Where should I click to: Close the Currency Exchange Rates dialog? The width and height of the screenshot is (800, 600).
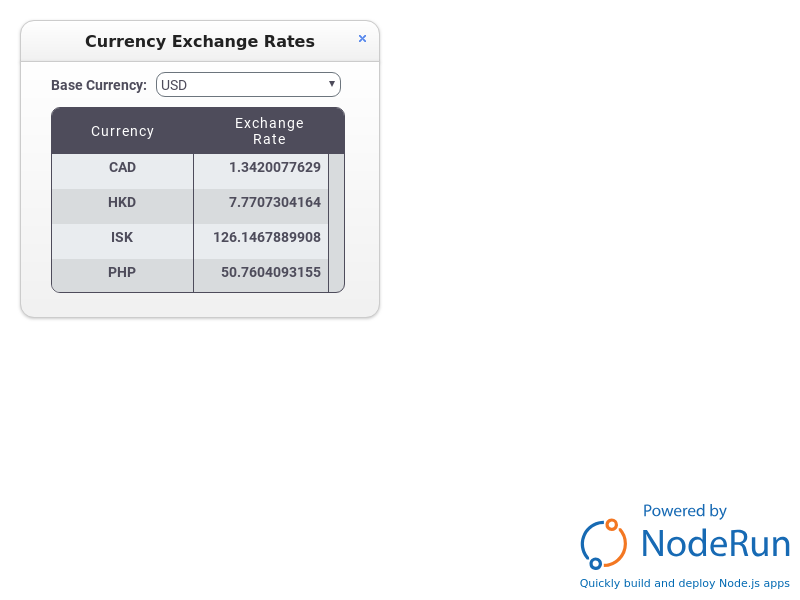coord(362,39)
